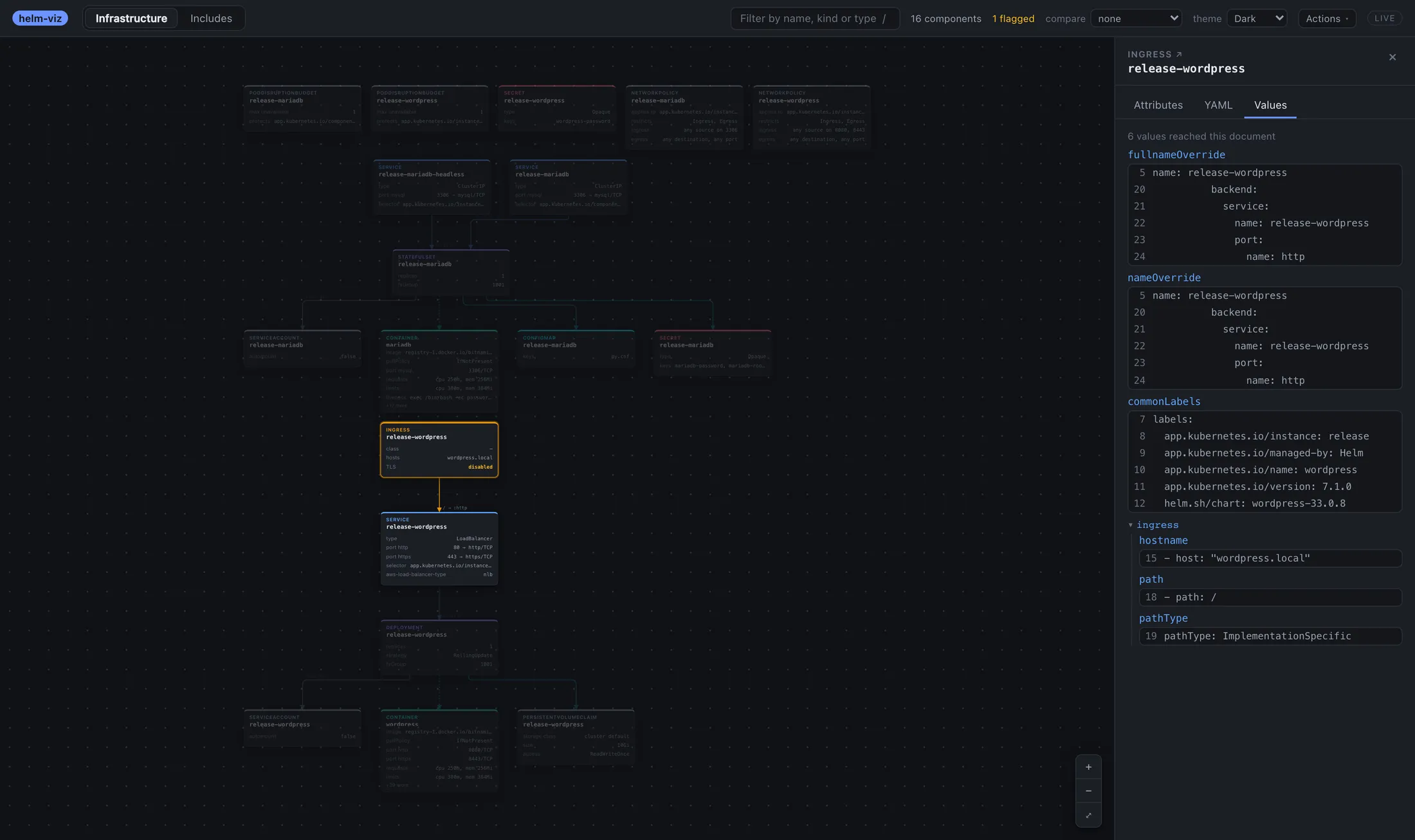Image resolution: width=1415 pixels, height=840 pixels.
Task: Click the fit-to-view expand icon
Action: 1088,816
